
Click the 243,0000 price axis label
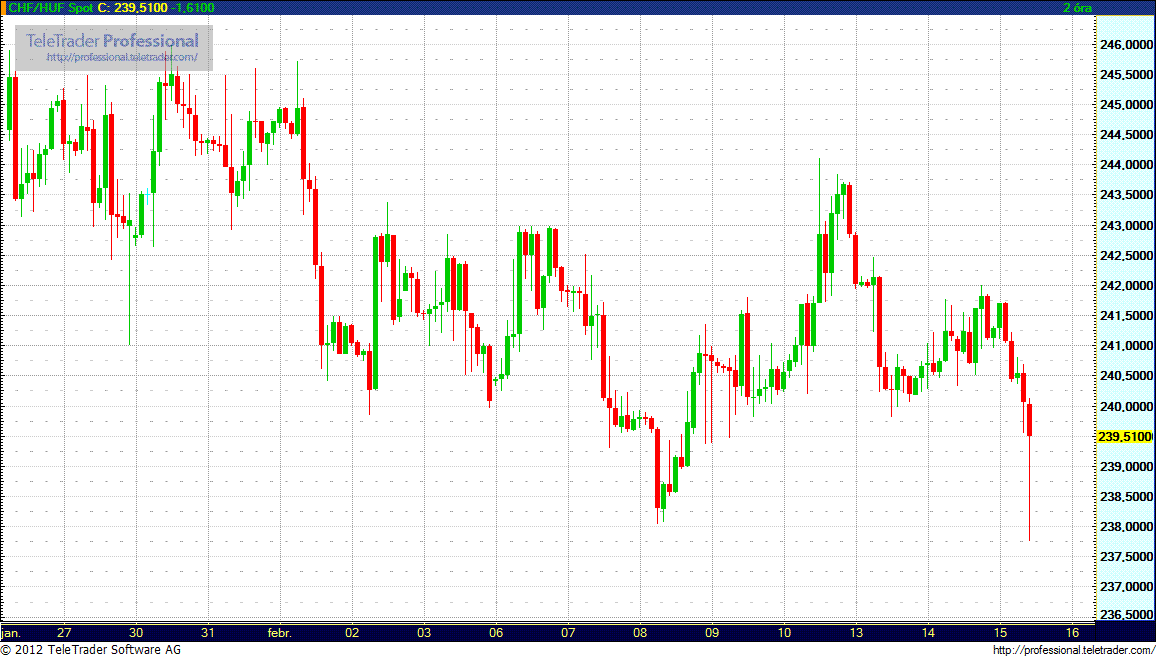(x=1125, y=226)
